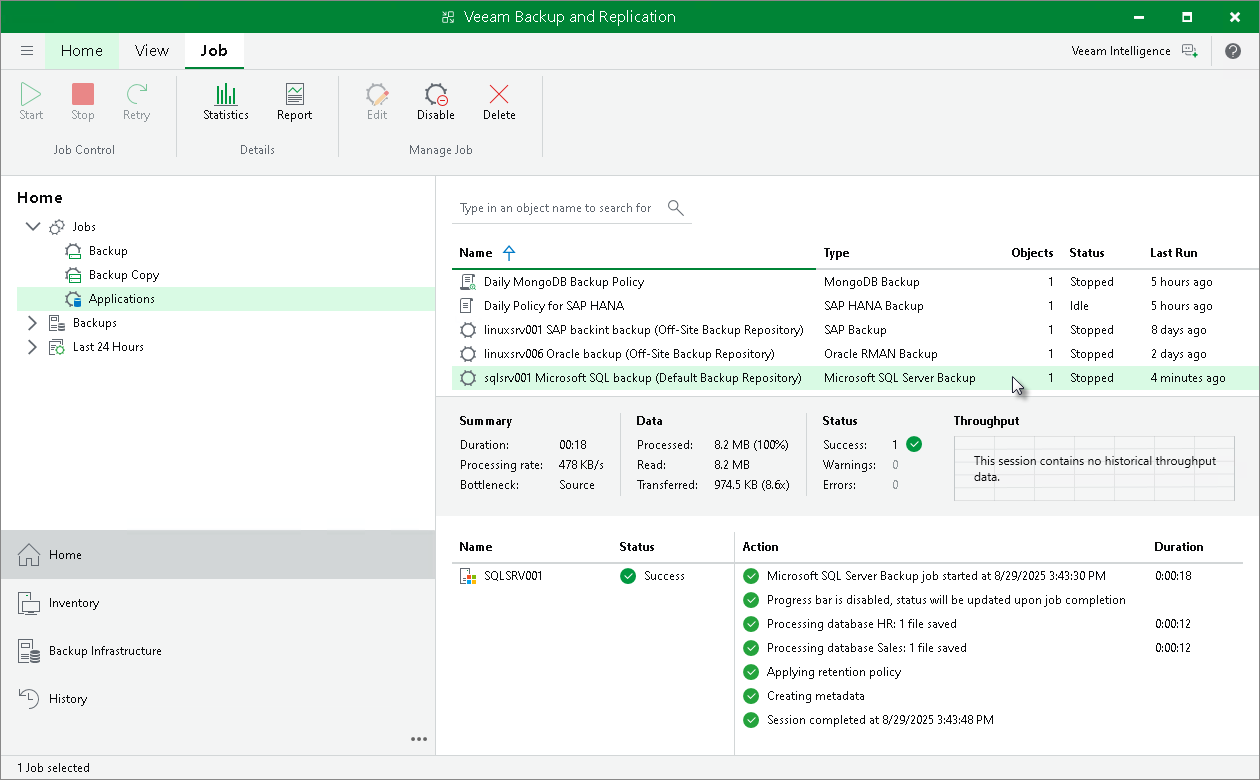Viewport: 1260px width, 780px height.
Task: Open Veeam Intelligence
Action: (1120, 50)
